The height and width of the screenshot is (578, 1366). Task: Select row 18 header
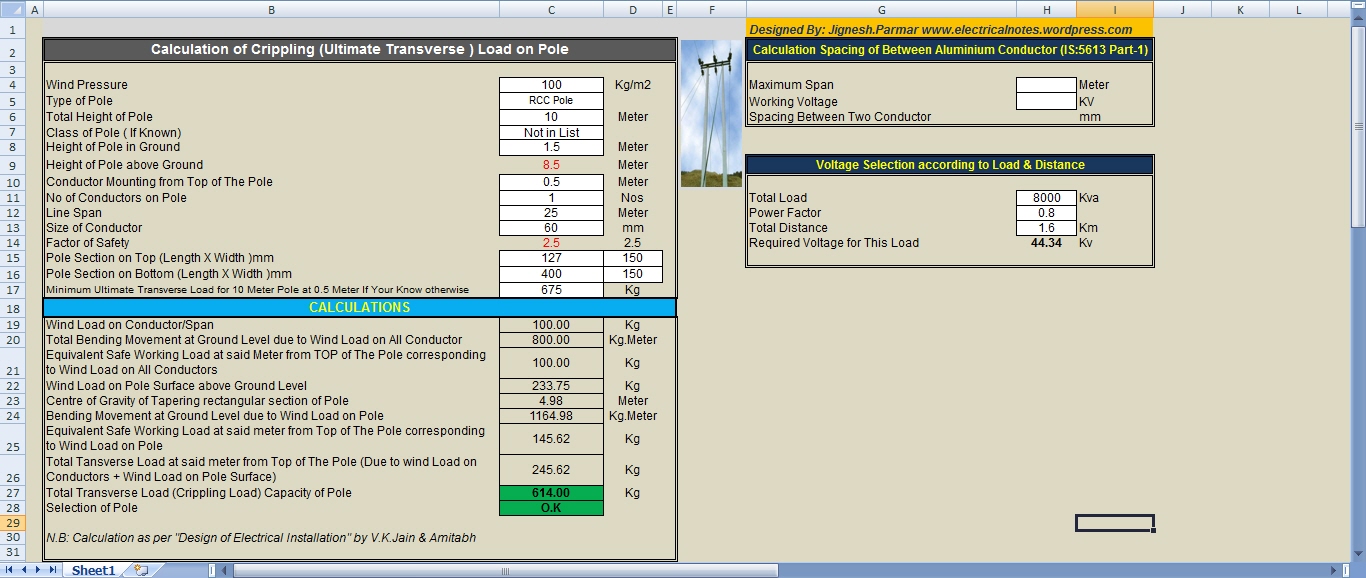pyautogui.click(x=13, y=308)
